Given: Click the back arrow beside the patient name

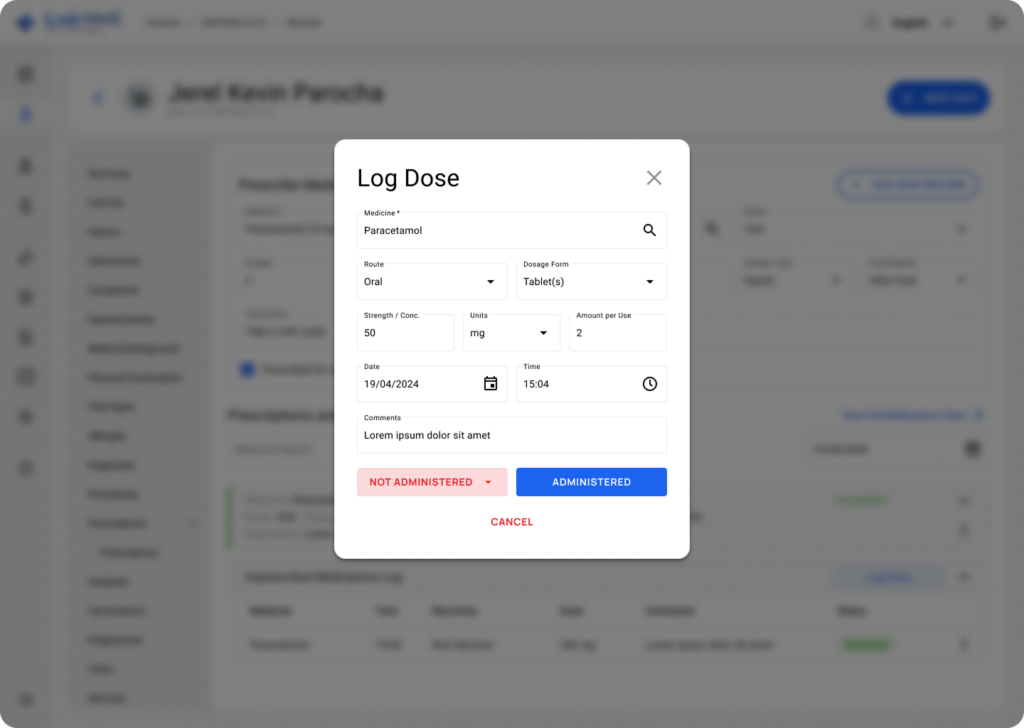Looking at the screenshot, I should click(x=97, y=98).
